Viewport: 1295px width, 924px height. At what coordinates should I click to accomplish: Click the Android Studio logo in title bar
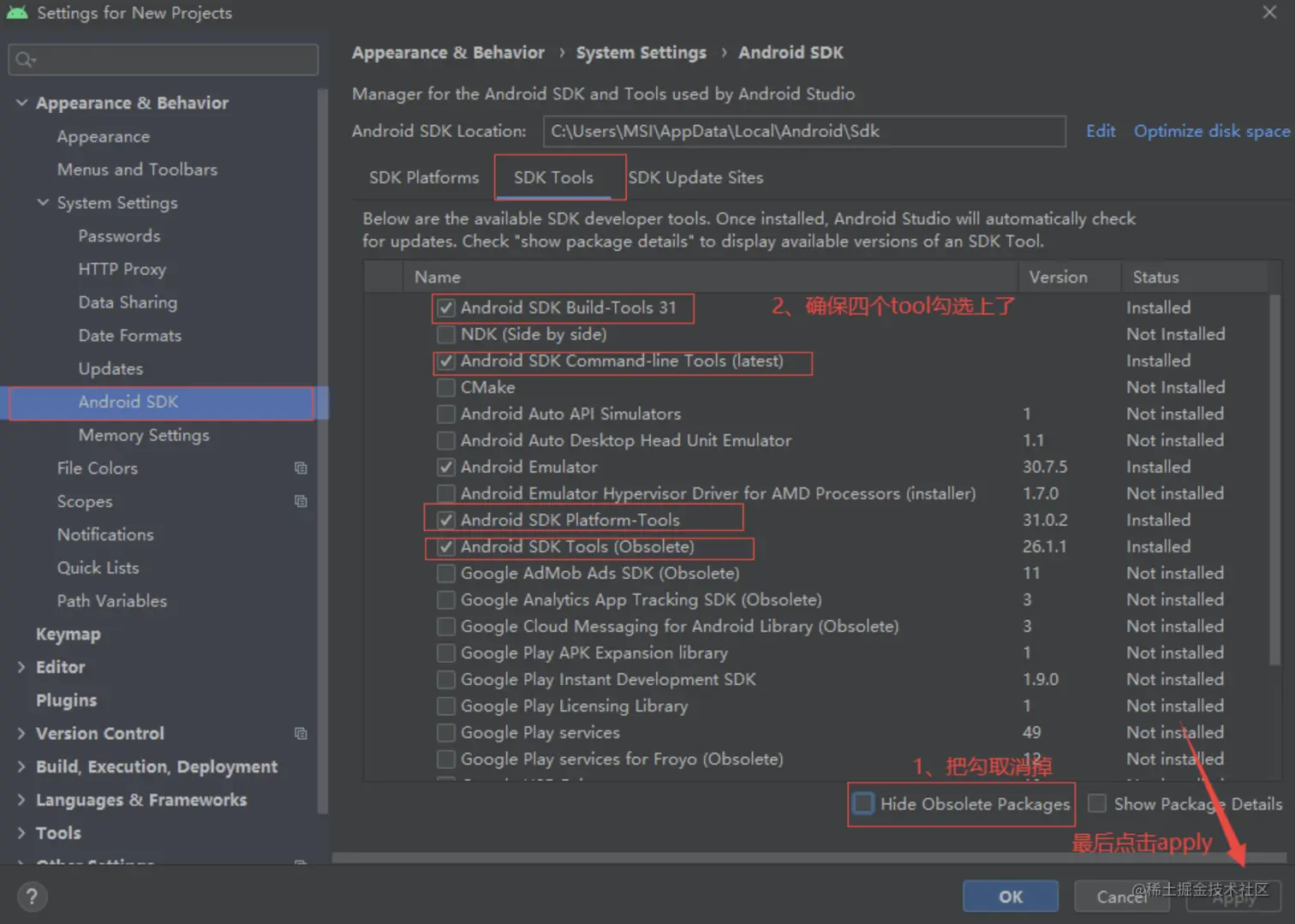click(x=16, y=13)
